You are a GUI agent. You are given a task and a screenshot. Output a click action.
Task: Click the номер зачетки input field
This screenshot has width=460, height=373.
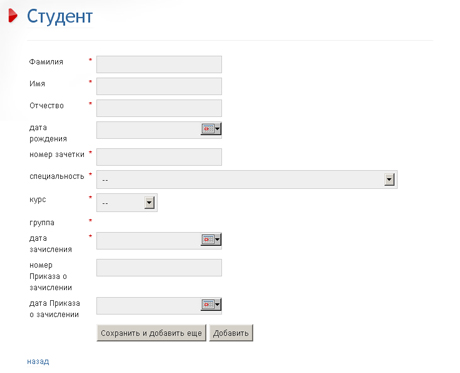click(x=159, y=157)
